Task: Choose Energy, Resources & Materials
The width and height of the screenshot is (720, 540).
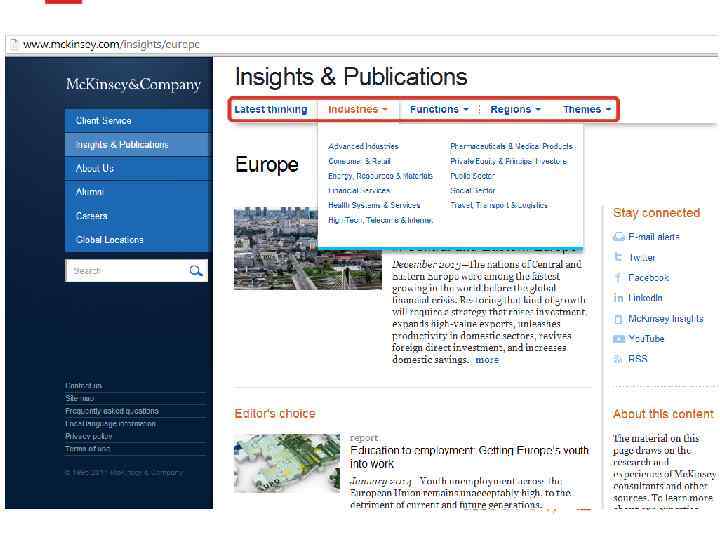Action: click(x=380, y=176)
